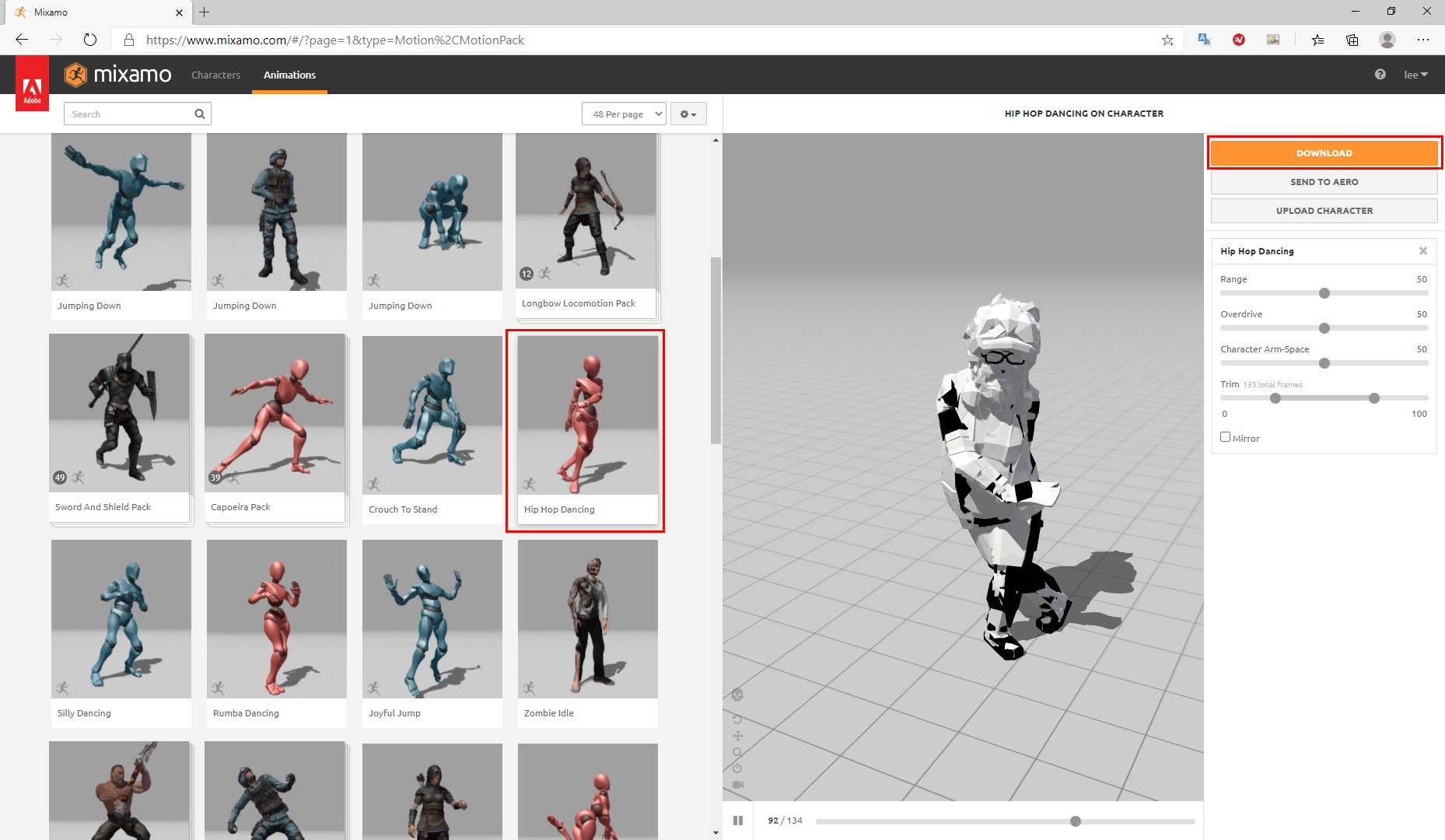Enable the Mirror checkbox
Screen dimensions: 1445x840
1225,437
